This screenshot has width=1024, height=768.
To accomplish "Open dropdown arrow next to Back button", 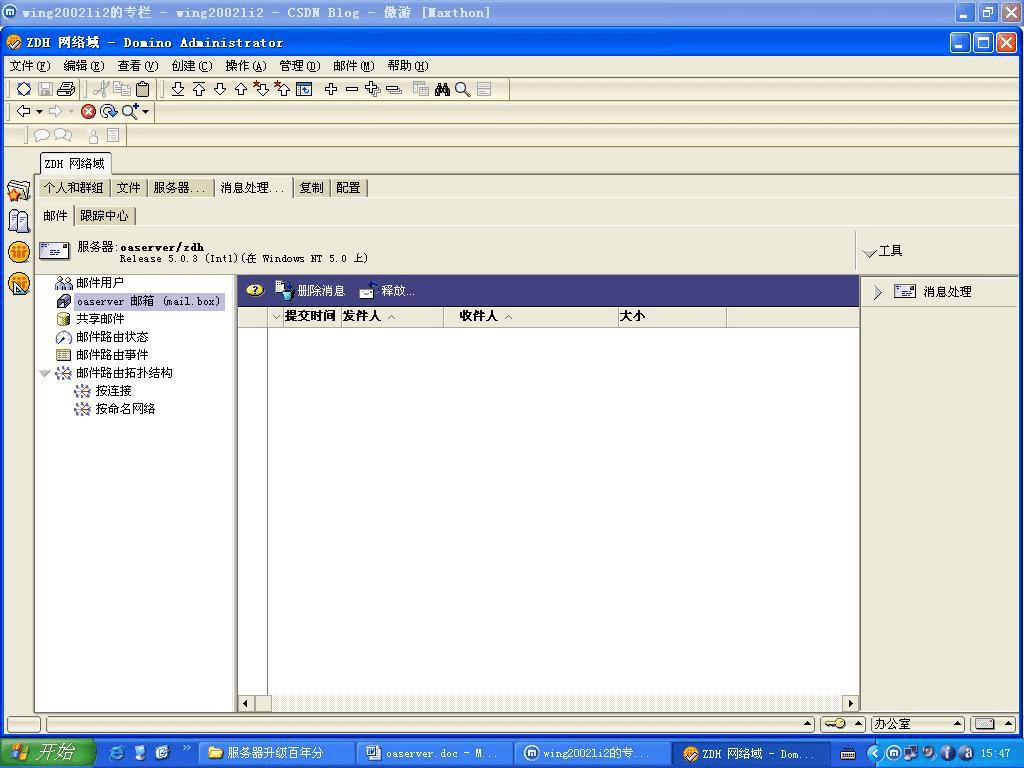I will click(39, 112).
